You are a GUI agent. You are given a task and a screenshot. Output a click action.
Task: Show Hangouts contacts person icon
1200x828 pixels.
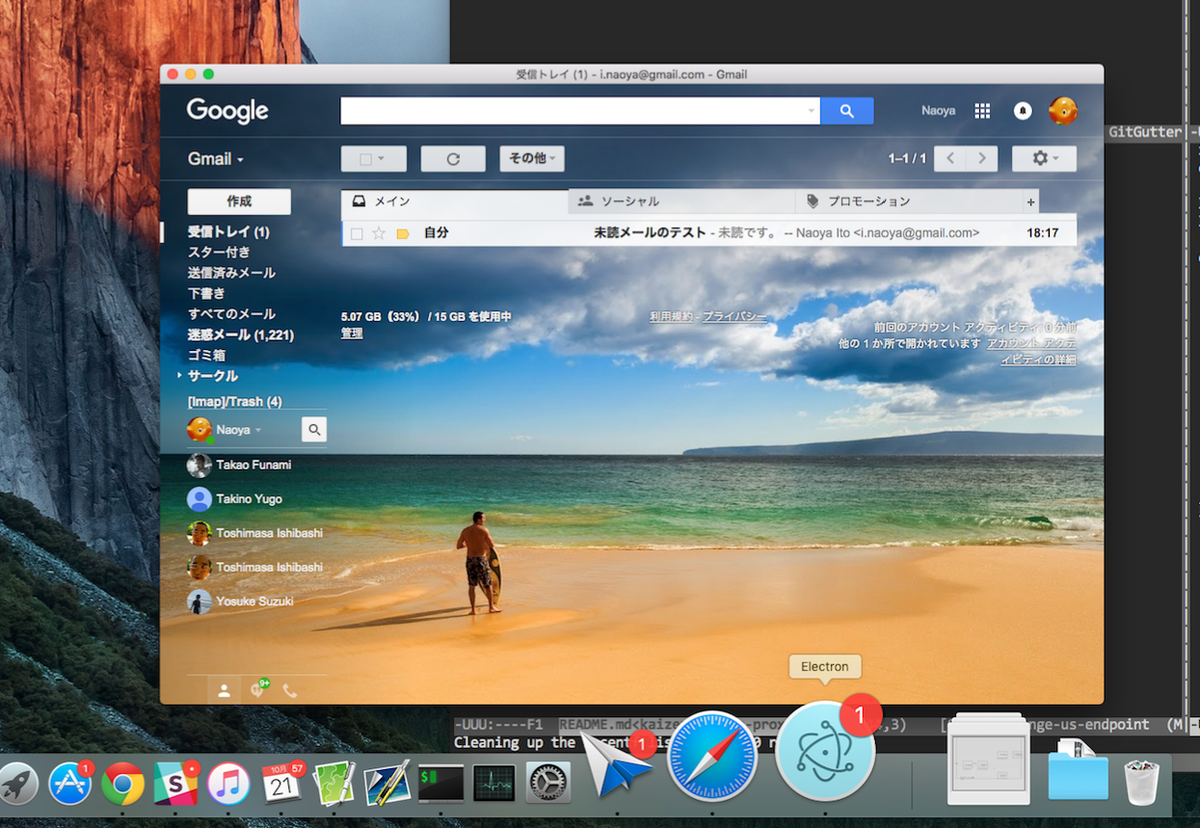[x=224, y=690]
